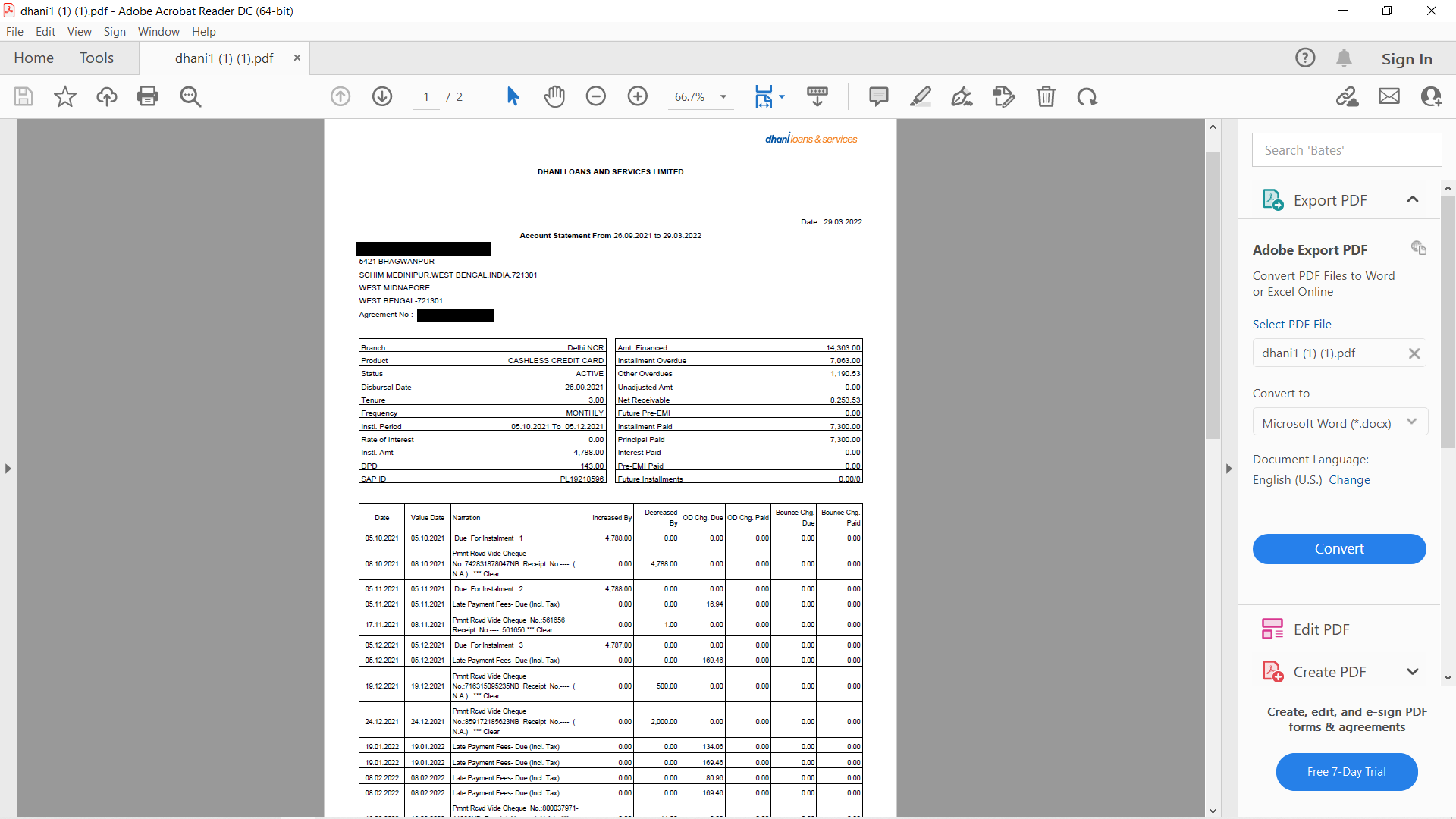This screenshot has height=819, width=1456.
Task: Click the Print file icon
Action: 148,96
